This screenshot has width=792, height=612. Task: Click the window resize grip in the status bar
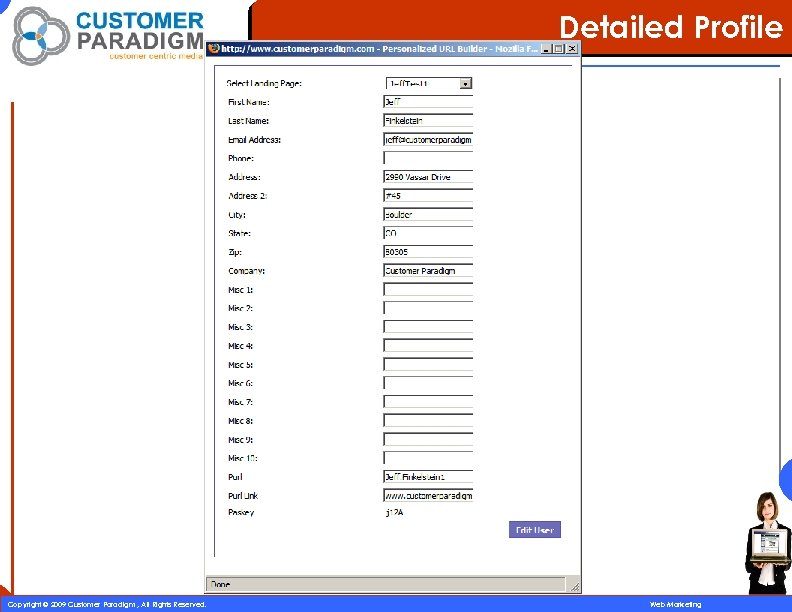(575, 586)
